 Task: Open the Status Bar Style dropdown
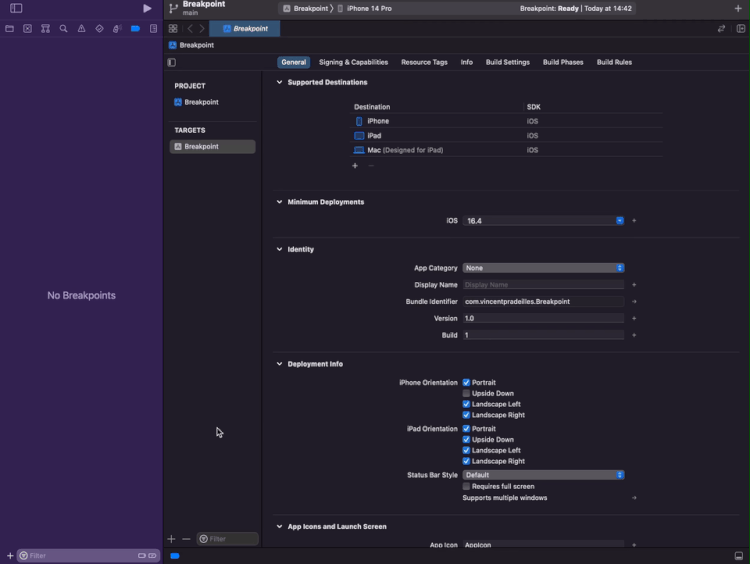[x=543, y=475]
